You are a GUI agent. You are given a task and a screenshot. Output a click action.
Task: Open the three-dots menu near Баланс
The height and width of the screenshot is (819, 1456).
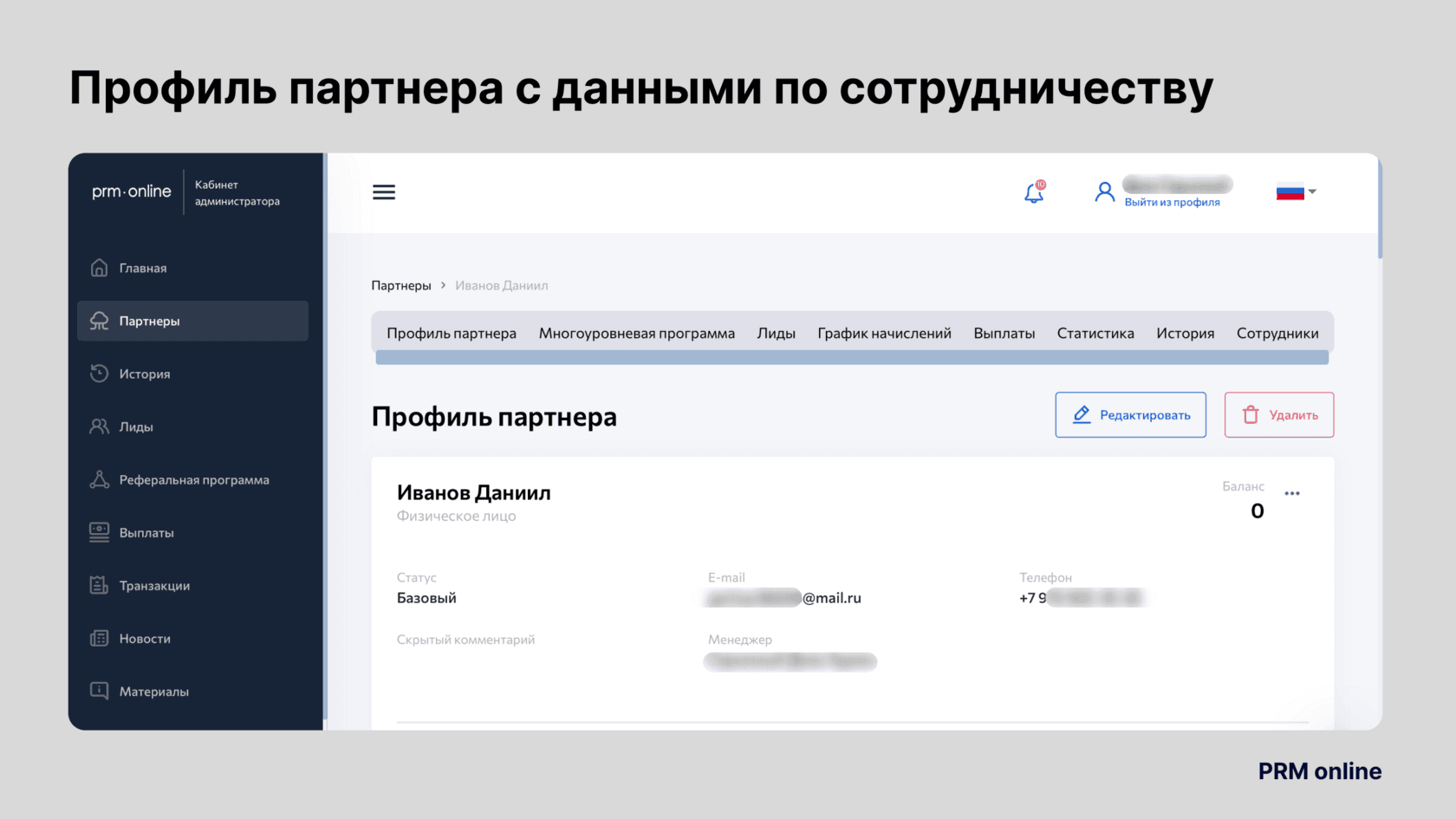[x=1292, y=494]
